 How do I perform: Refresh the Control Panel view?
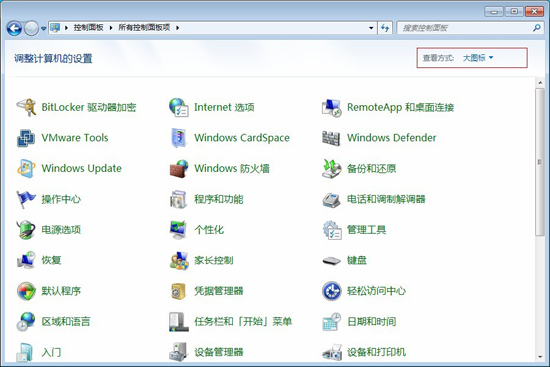(x=385, y=28)
